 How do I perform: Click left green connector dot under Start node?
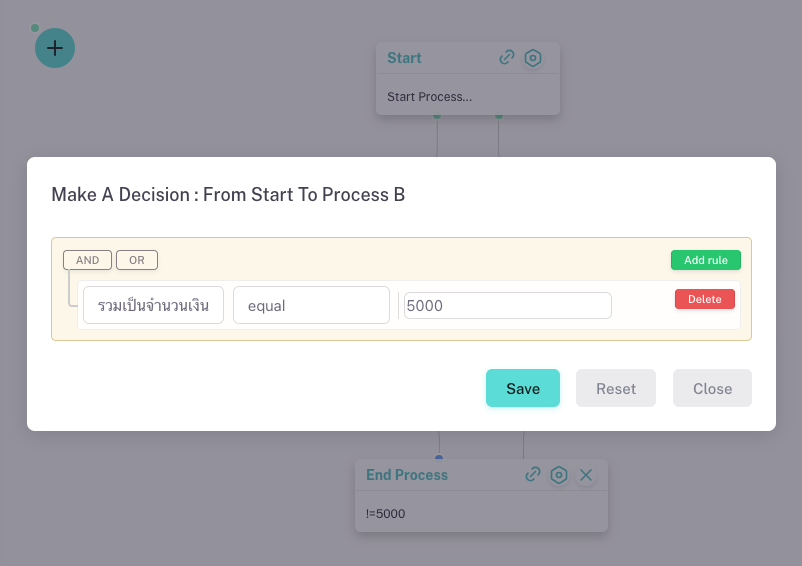tap(437, 116)
